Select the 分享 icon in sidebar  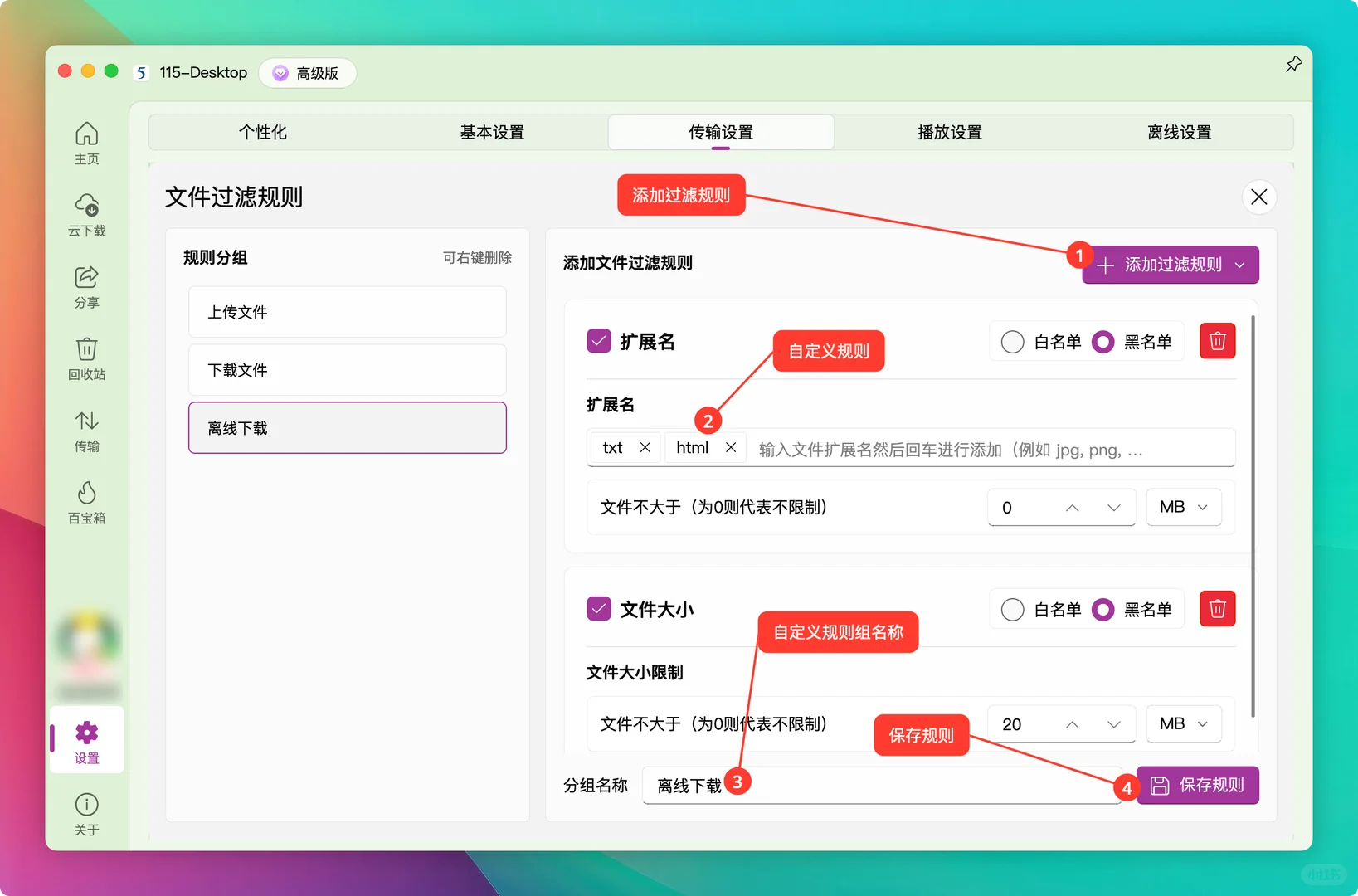coord(86,286)
